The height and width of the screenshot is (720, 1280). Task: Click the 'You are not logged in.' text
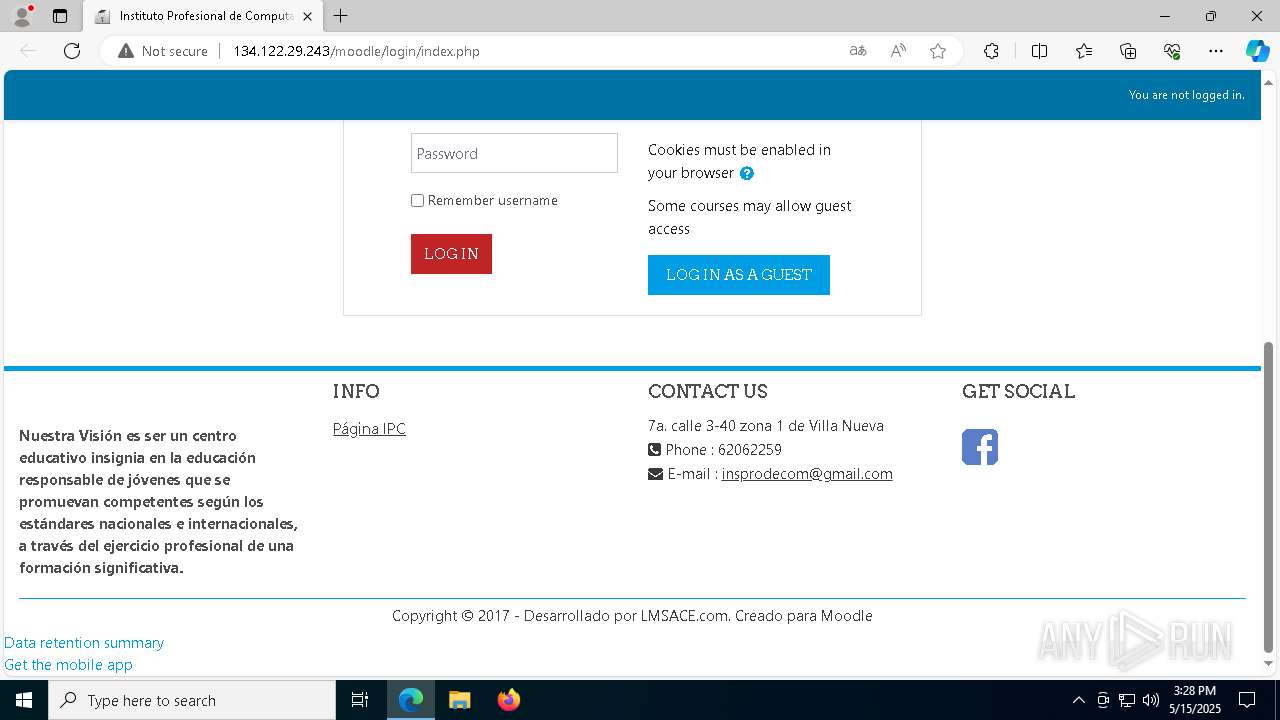click(1187, 95)
